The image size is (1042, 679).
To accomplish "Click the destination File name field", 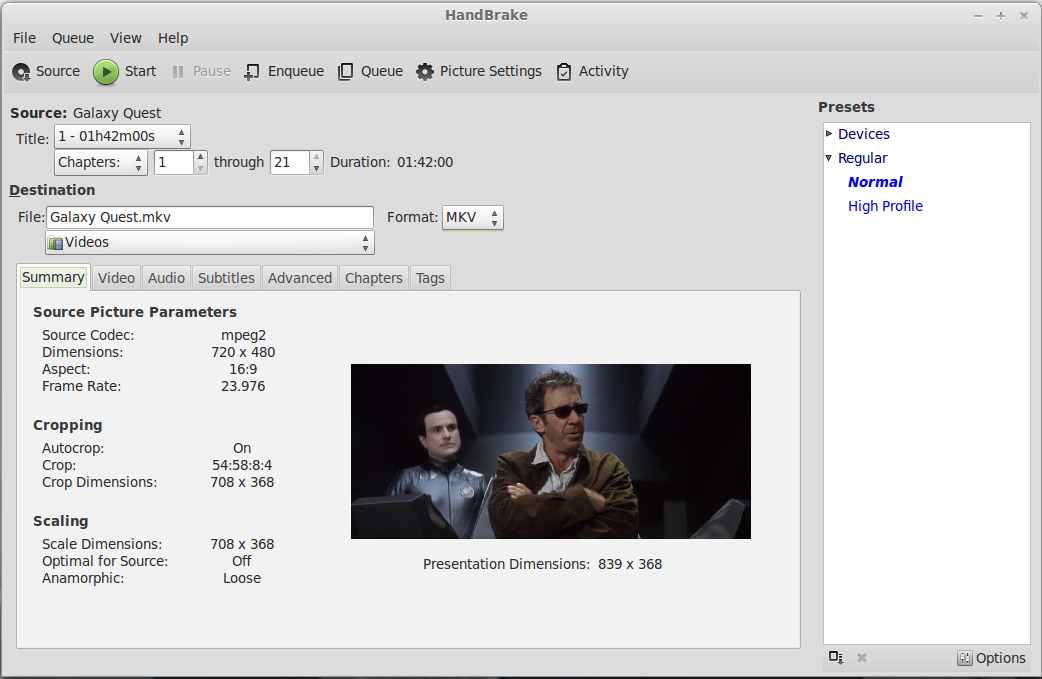I will 210,217.
